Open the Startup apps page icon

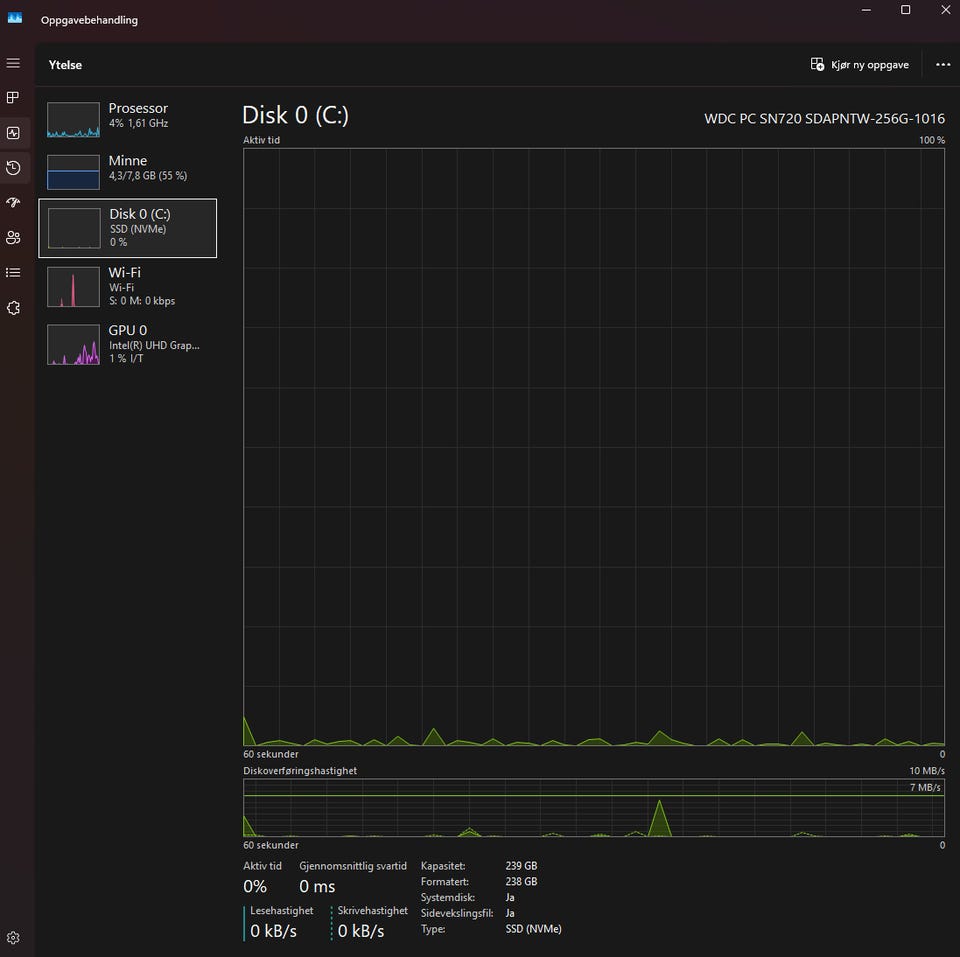(x=13, y=202)
